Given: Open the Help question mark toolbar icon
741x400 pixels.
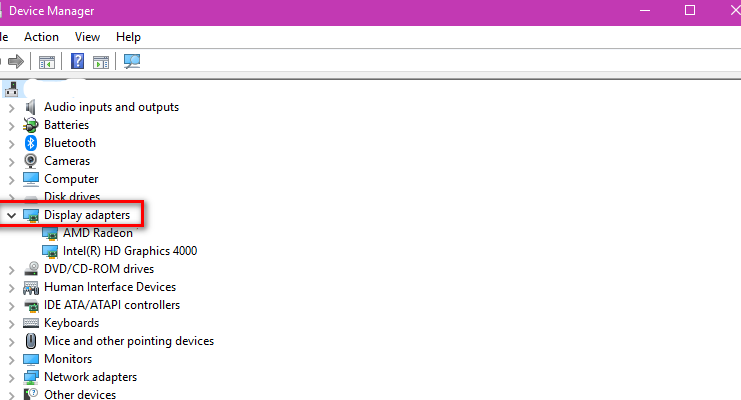Looking at the screenshot, I should [x=78, y=61].
